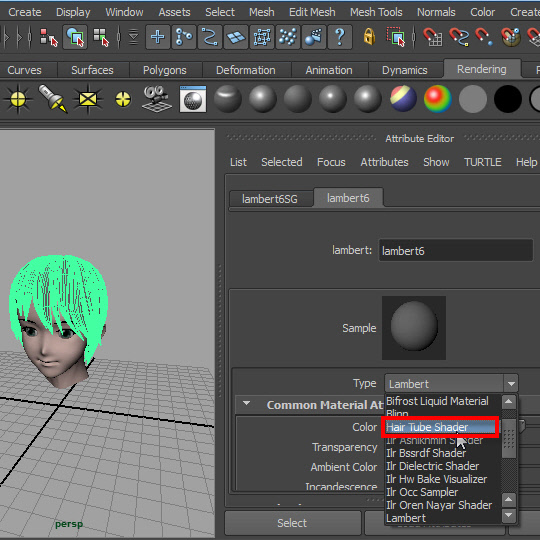Select the lambert6 tab
The width and height of the screenshot is (540, 540).
[x=348, y=198]
